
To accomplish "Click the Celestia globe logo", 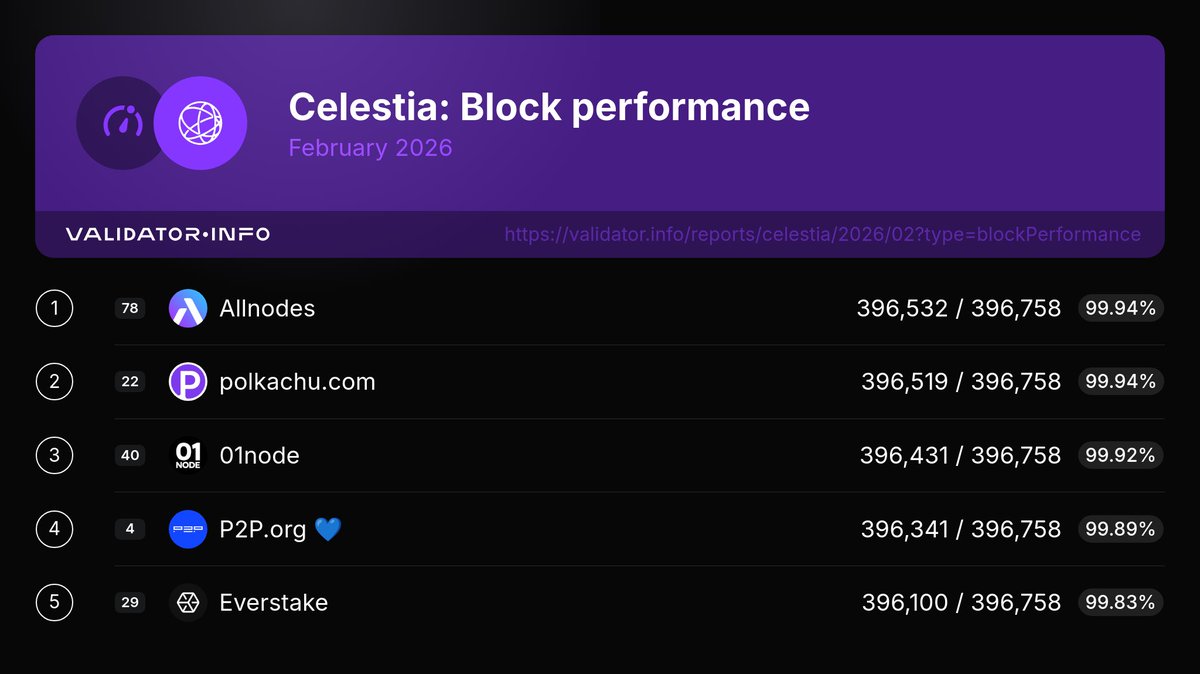I will pos(200,122).
